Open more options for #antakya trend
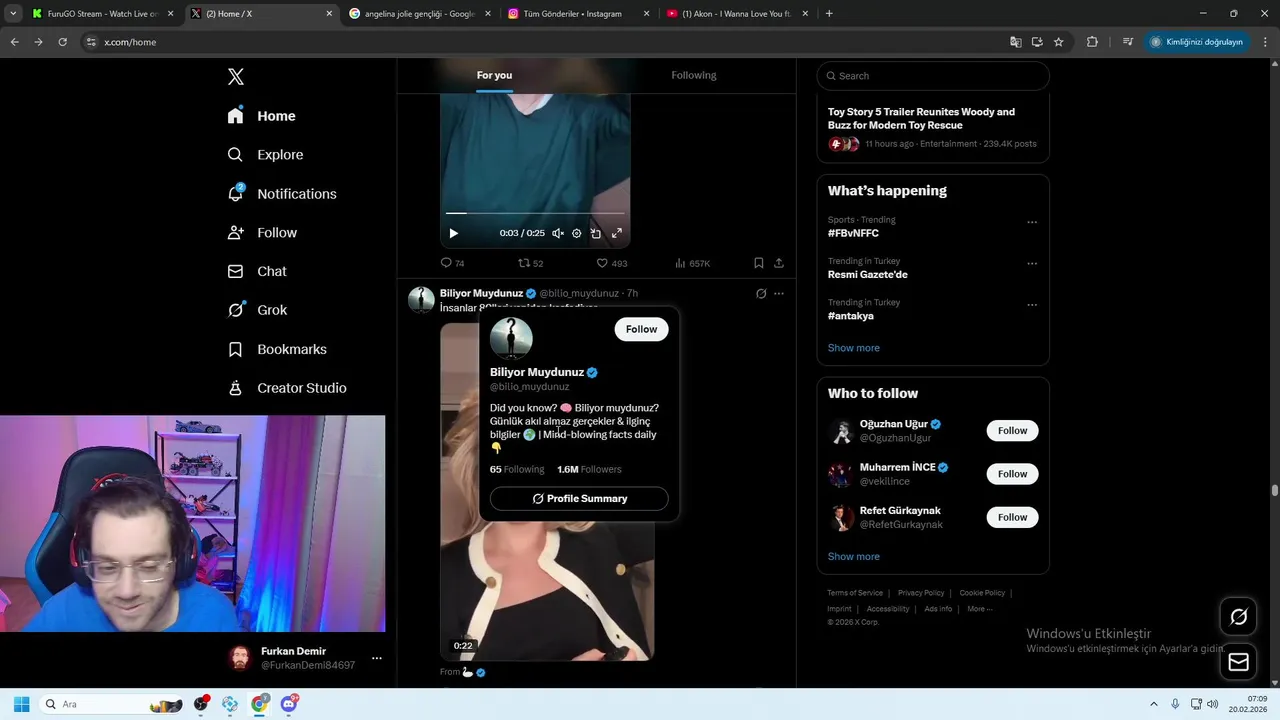This screenshot has height=720, width=1280. tap(1032, 305)
